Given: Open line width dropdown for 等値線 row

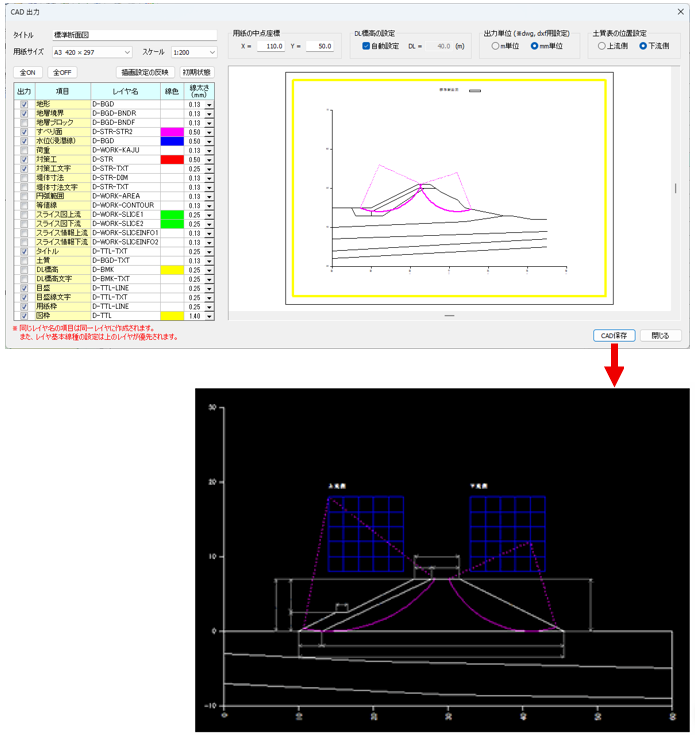Looking at the screenshot, I should [x=209, y=206].
